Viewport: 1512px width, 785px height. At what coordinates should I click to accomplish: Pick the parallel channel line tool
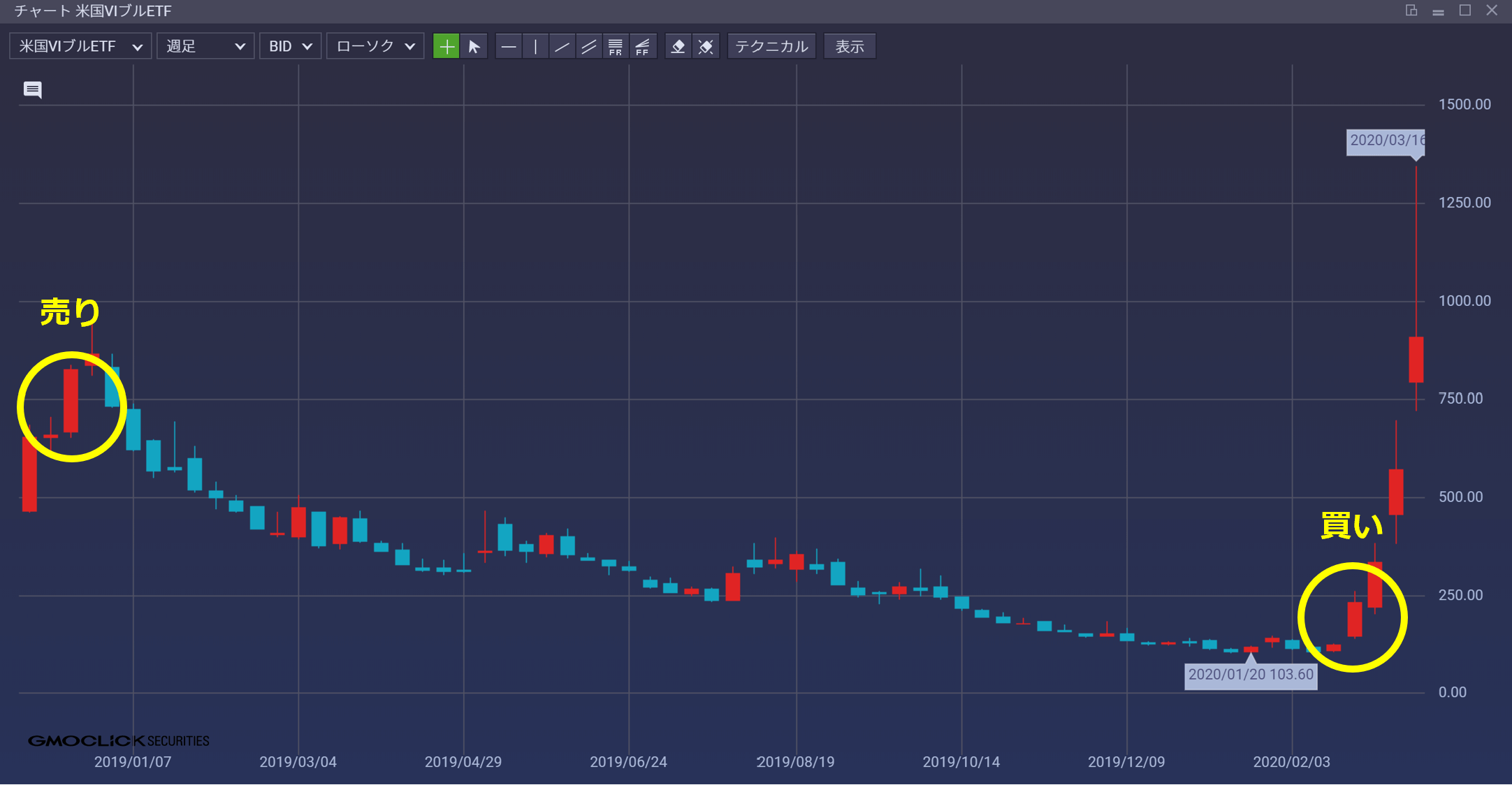pyautogui.click(x=589, y=47)
